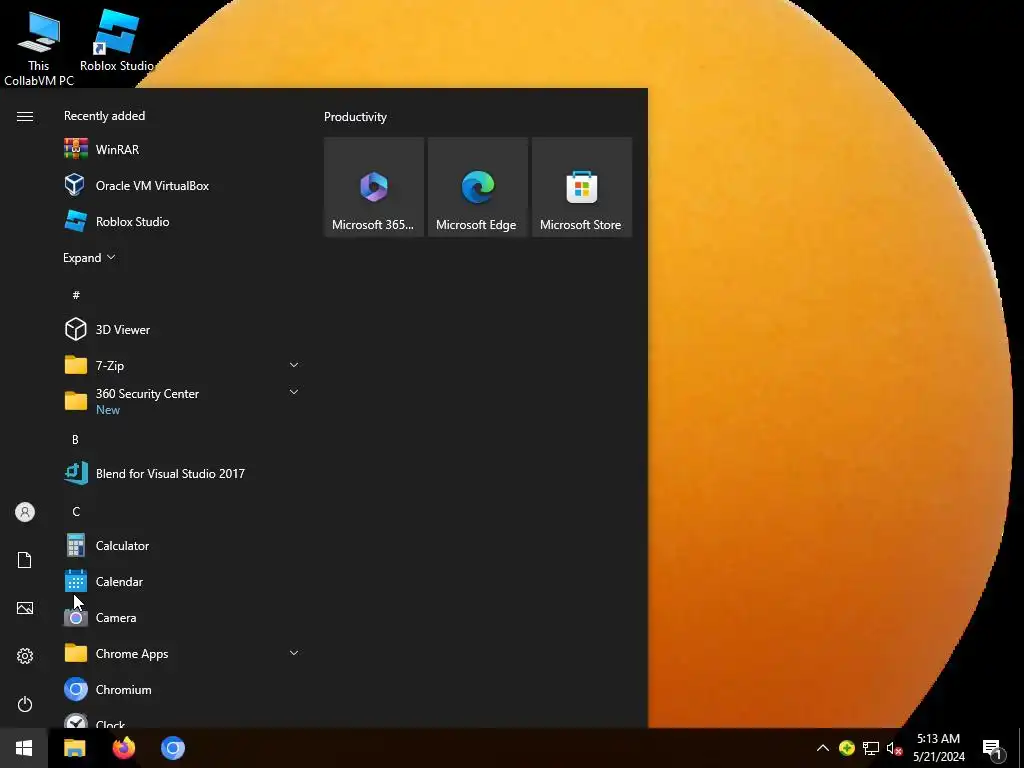Open the partially visible Clock app entry
Screen dimensions: 1024x768
click(182, 720)
